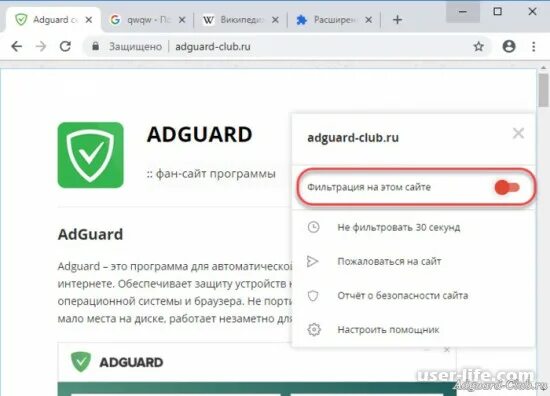Screen dimensions: 550x396
Task: Reload the current page
Action: pyautogui.click(x=65, y=46)
